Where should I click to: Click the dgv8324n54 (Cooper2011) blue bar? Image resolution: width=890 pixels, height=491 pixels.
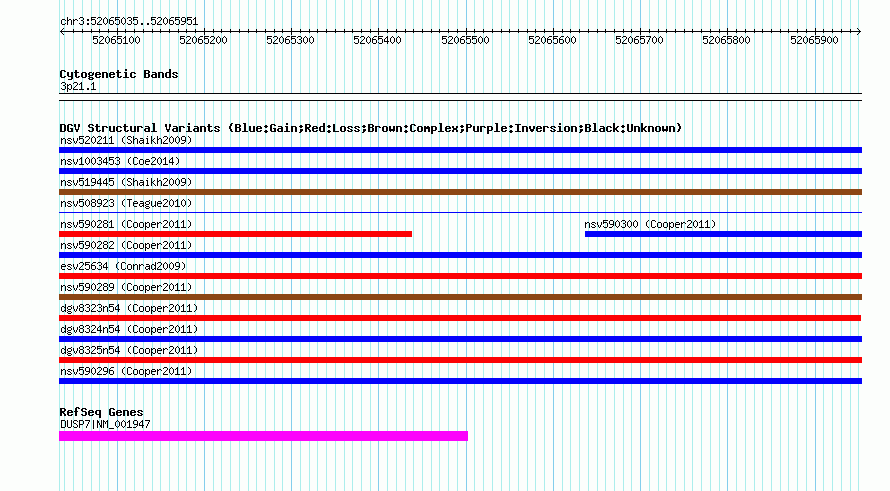coord(460,339)
